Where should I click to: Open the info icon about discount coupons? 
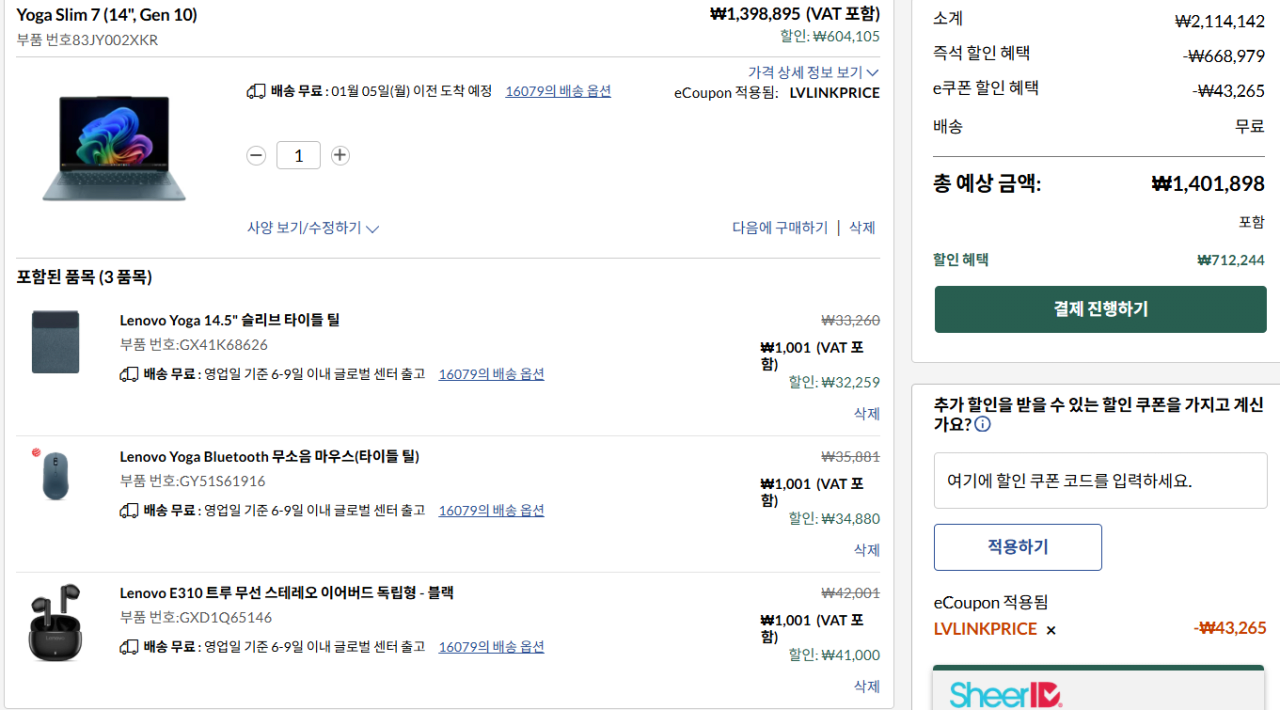click(x=982, y=424)
